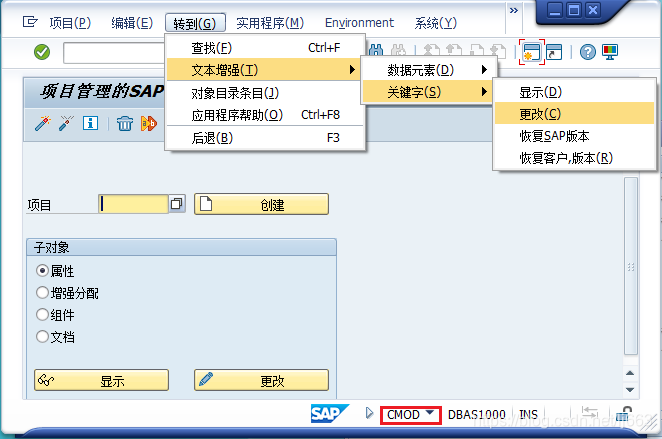Open Customize Local Layout monitor icon
Screen dimensions: 662x439
tap(610, 52)
